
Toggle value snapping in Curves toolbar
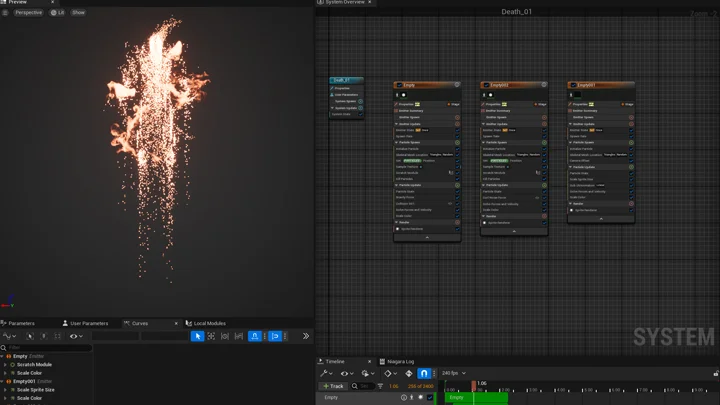(x=275, y=336)
